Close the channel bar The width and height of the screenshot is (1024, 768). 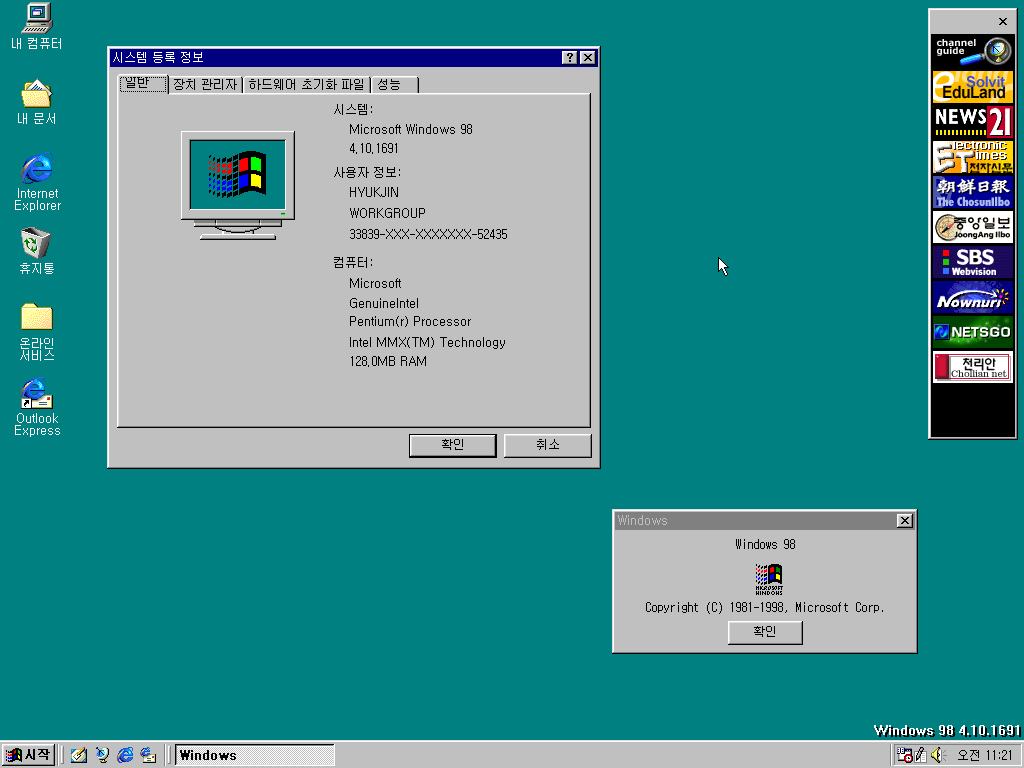click(x=1003, y=22)
